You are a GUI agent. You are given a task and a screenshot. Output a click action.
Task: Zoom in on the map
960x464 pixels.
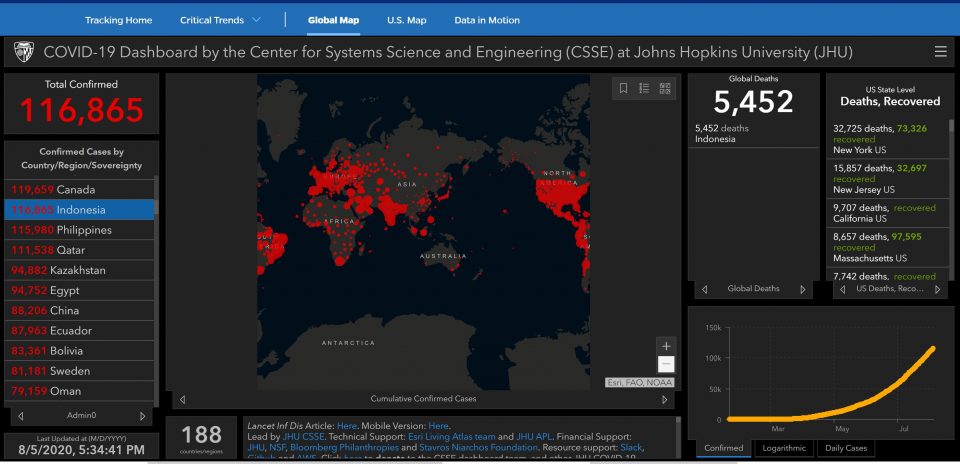pyautogui.click(x=666, y=346)
